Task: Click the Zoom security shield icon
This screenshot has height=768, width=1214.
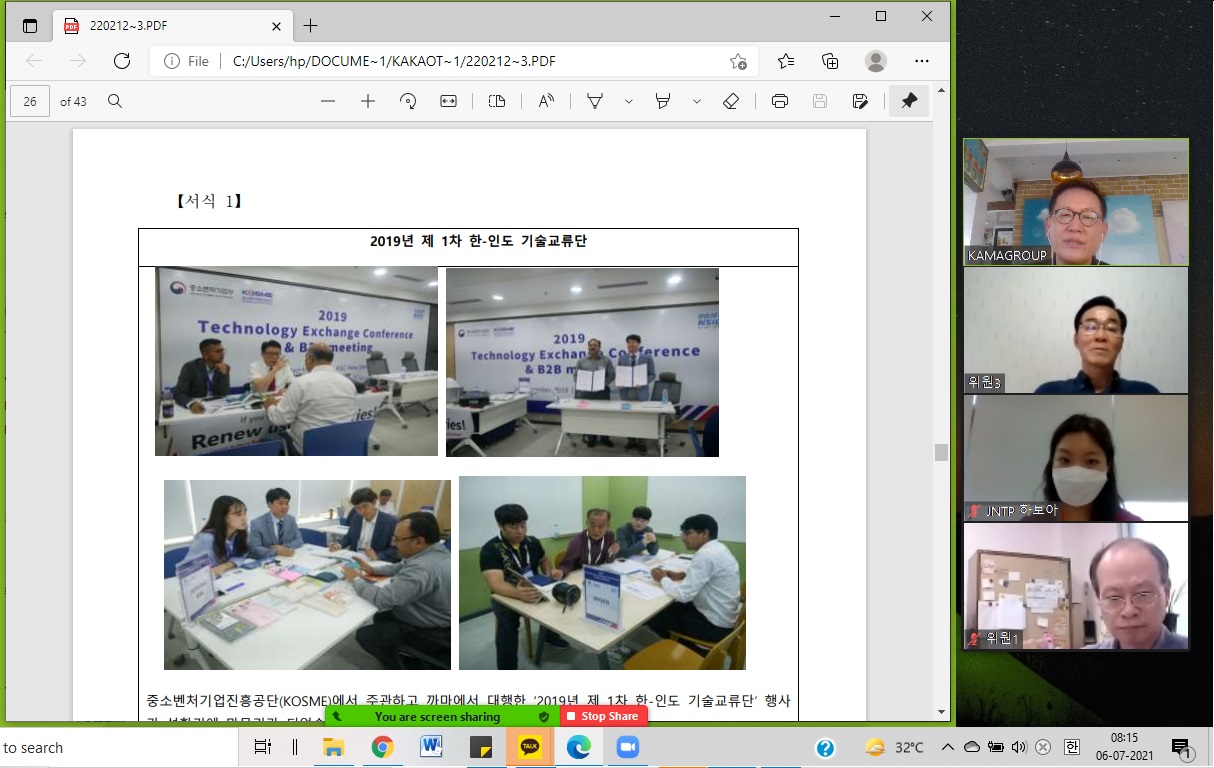Action: [x=544, y=717]
